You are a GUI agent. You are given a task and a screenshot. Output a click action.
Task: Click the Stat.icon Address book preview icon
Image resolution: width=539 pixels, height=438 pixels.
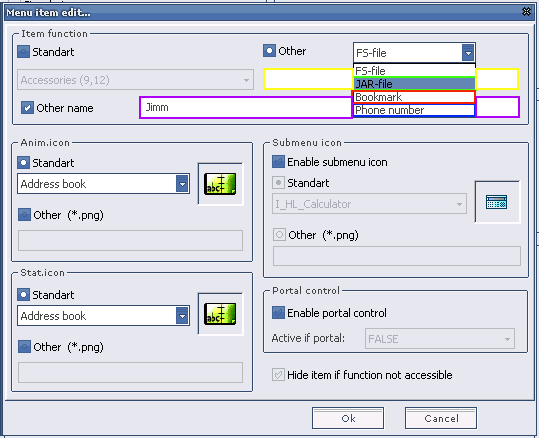[220, 314]
